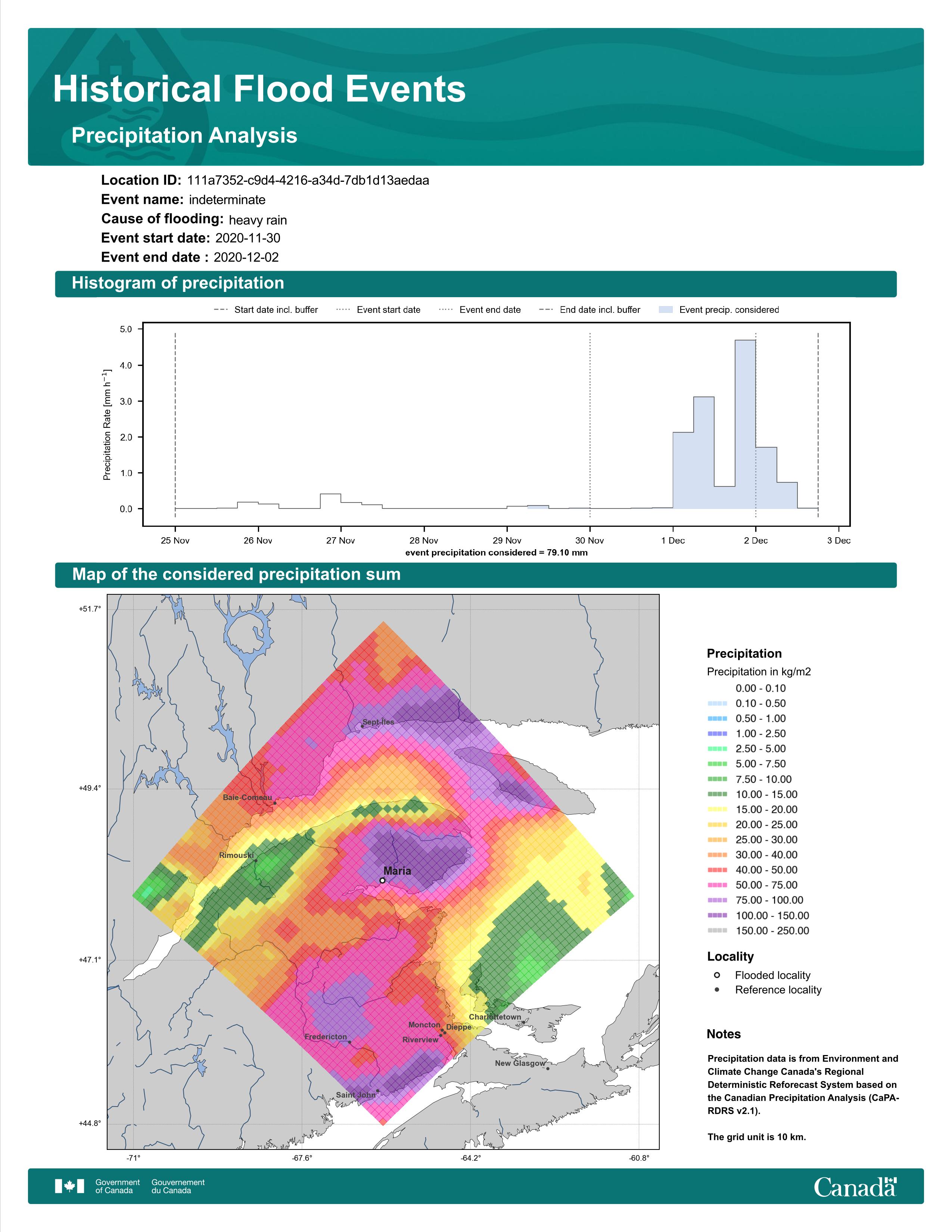
Task: Click the Canada wordmark logo
Action: (x=855, y=1186)
